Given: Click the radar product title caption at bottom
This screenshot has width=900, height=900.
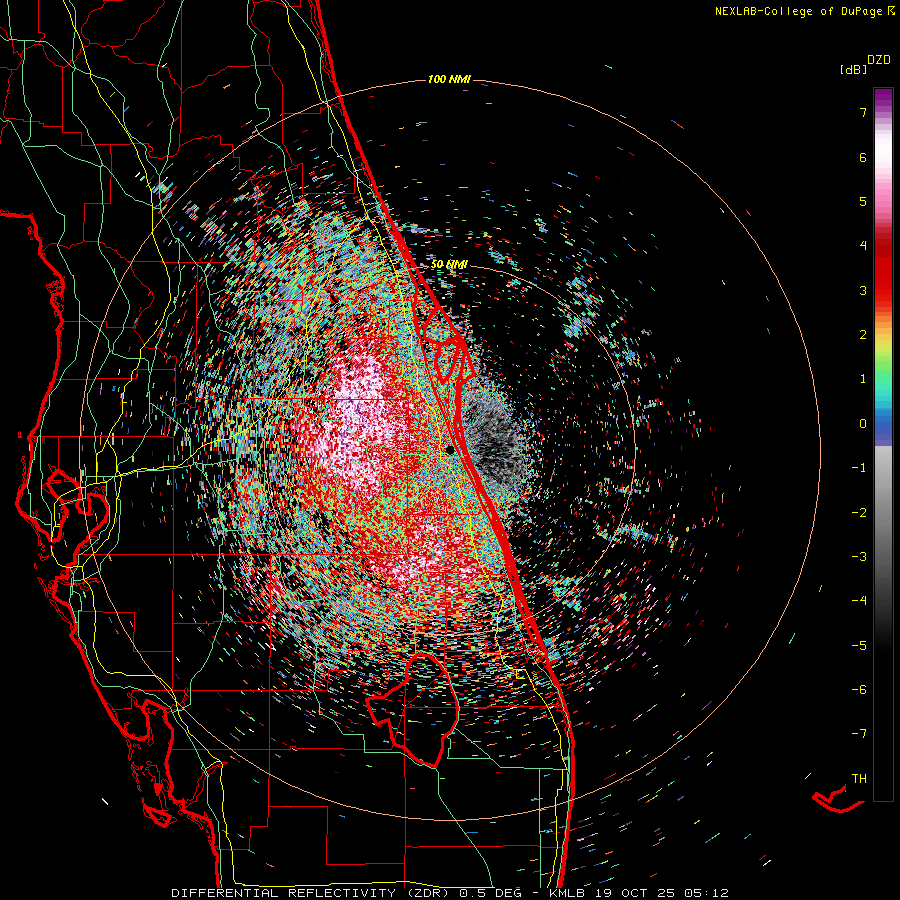Looking at the screenshot, I should tap(449, 893).
